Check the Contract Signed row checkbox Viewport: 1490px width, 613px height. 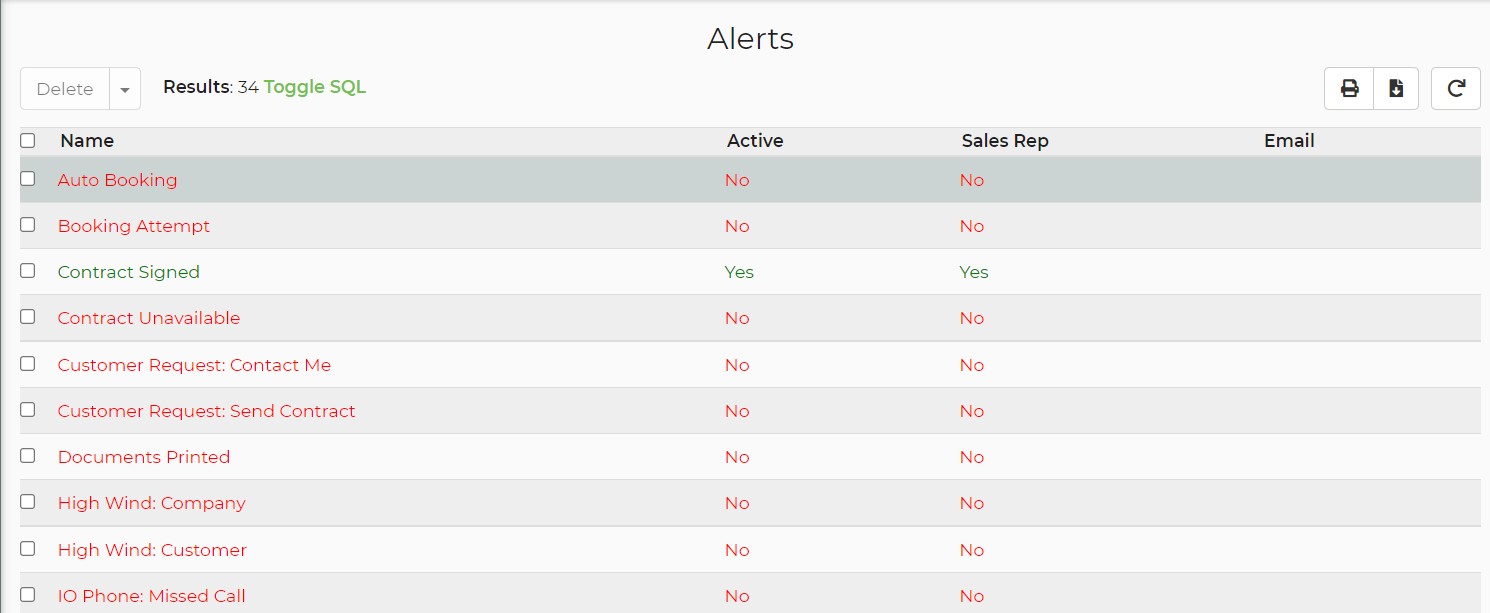[28, 271]
